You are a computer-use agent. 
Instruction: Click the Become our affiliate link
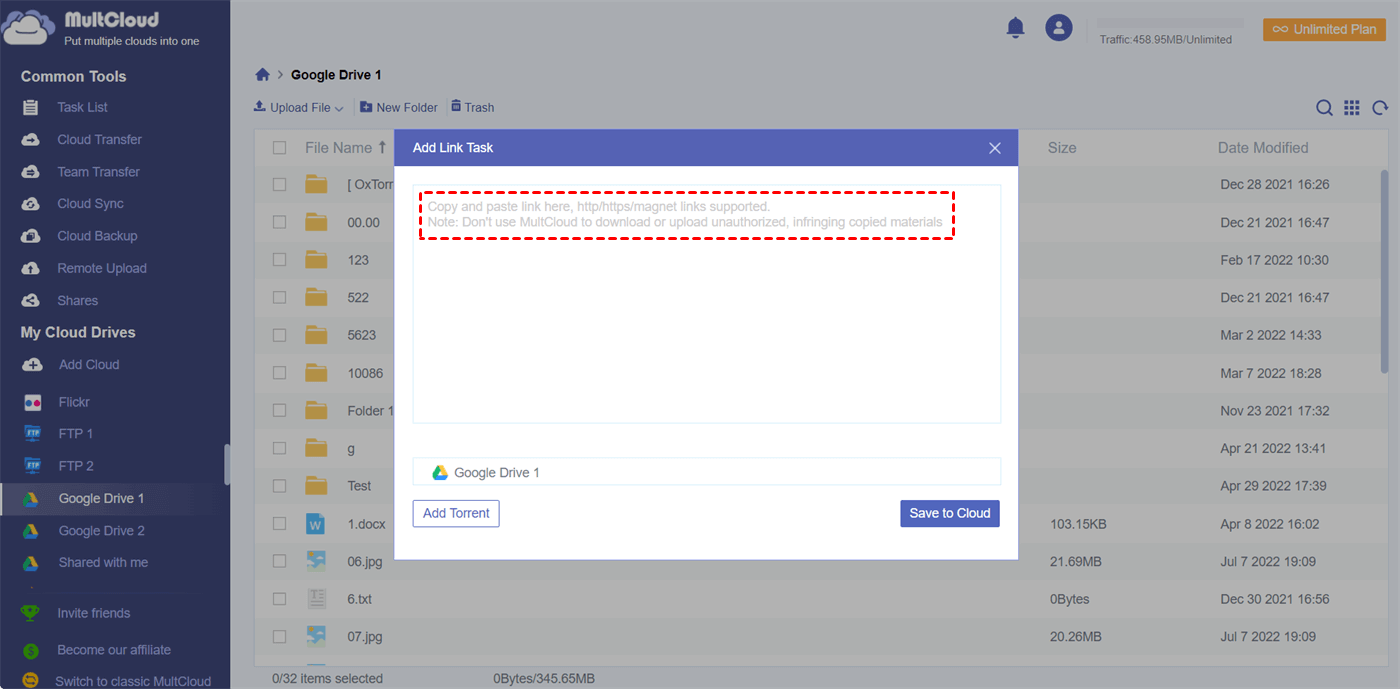(x=114, y=650)
